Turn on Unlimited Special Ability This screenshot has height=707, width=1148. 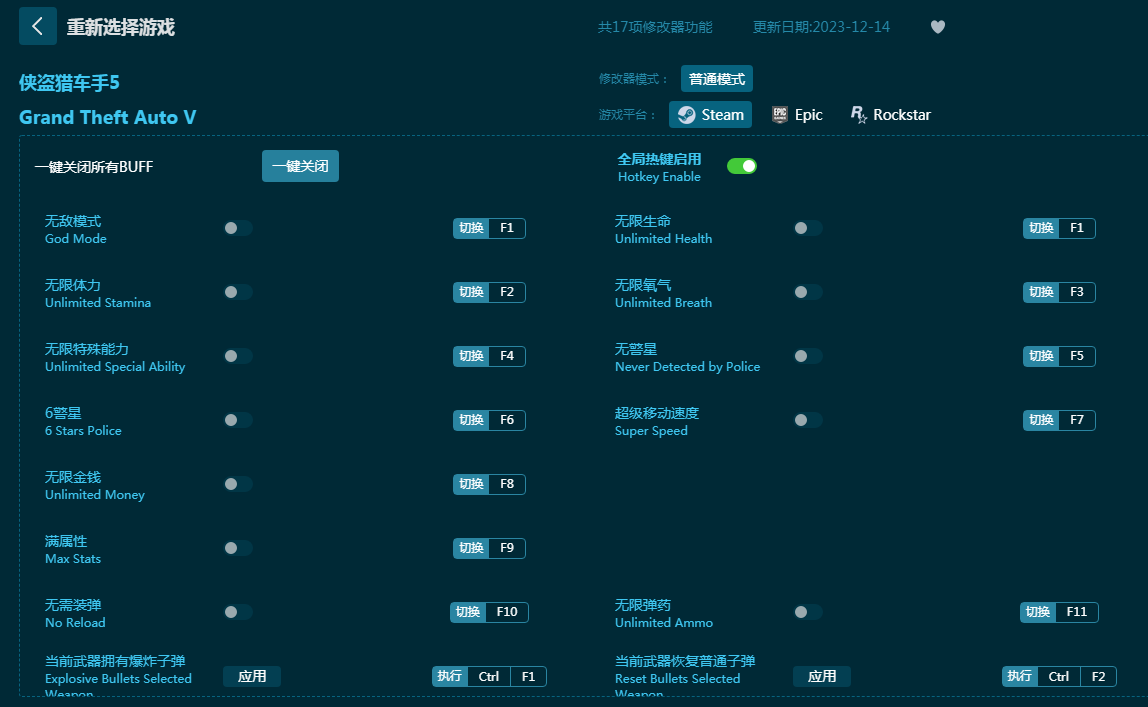coord(238,356)
